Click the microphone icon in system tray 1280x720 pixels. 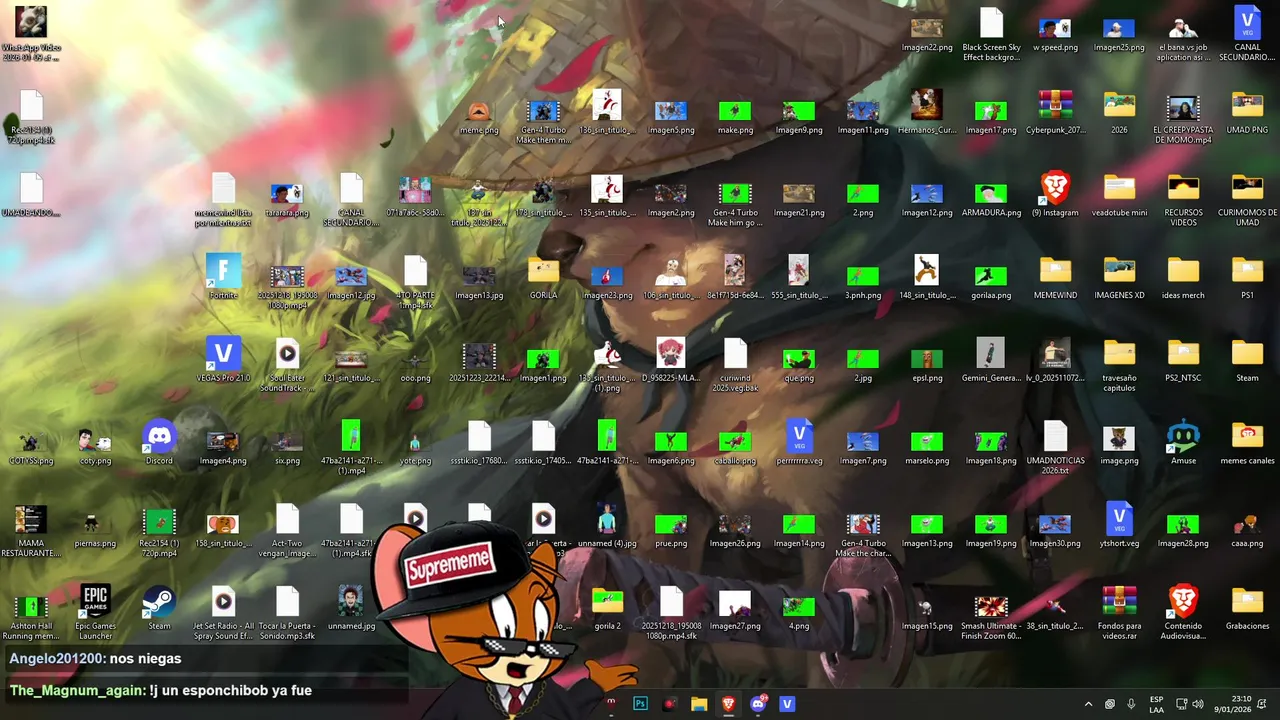pos(1131,704)
